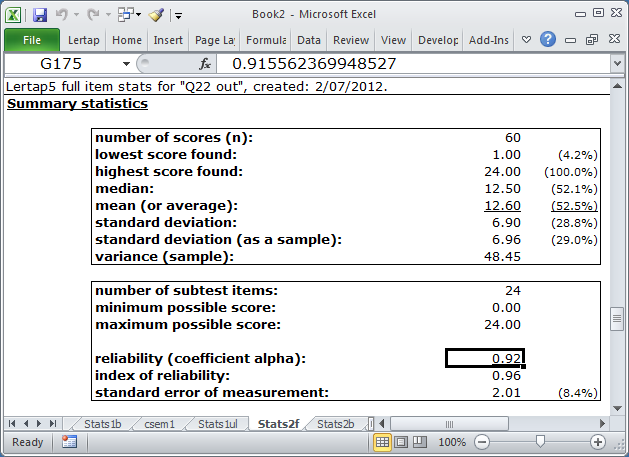Image resolution: width=629 pixels, height=457 pixels.
Task: Click the Save icon in quick access toolbar
Action: coord(40,14)
